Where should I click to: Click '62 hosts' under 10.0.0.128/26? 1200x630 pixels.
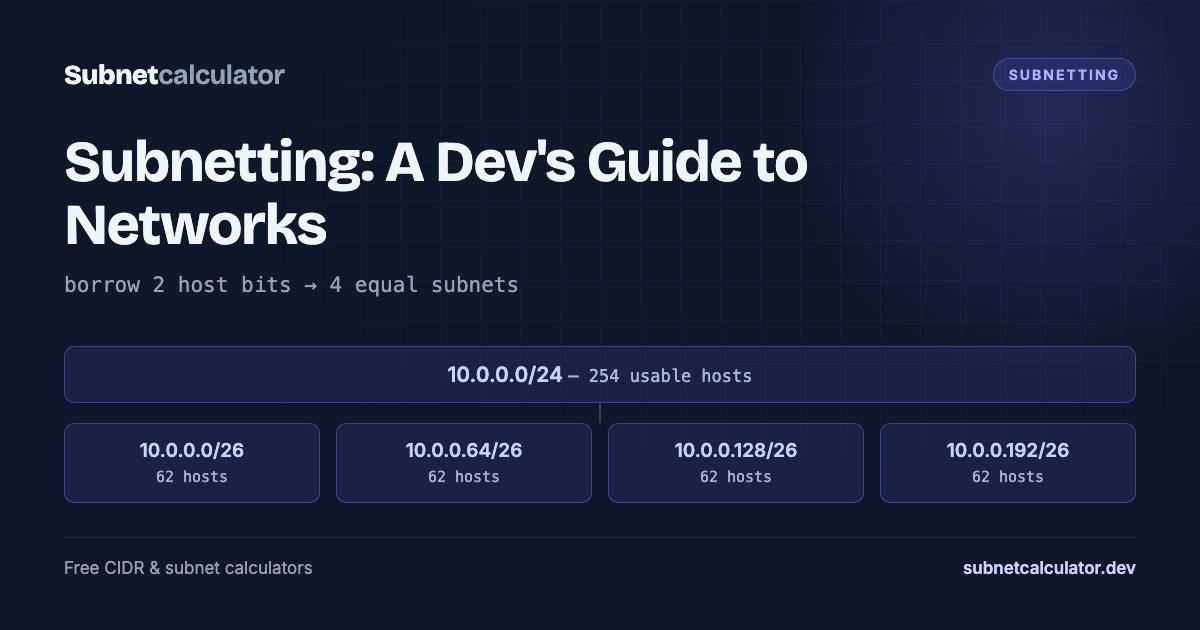click(x=736, y=477)
